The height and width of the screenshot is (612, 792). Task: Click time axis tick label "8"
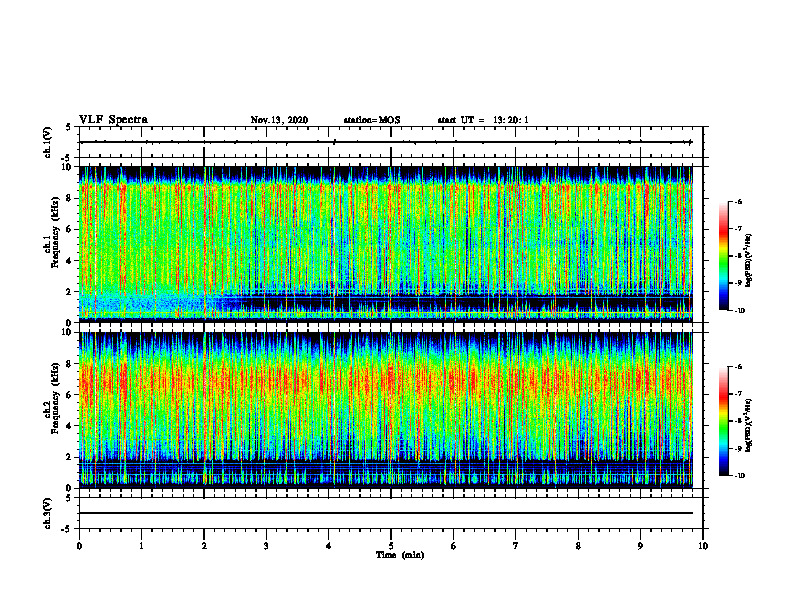point(578,546)
